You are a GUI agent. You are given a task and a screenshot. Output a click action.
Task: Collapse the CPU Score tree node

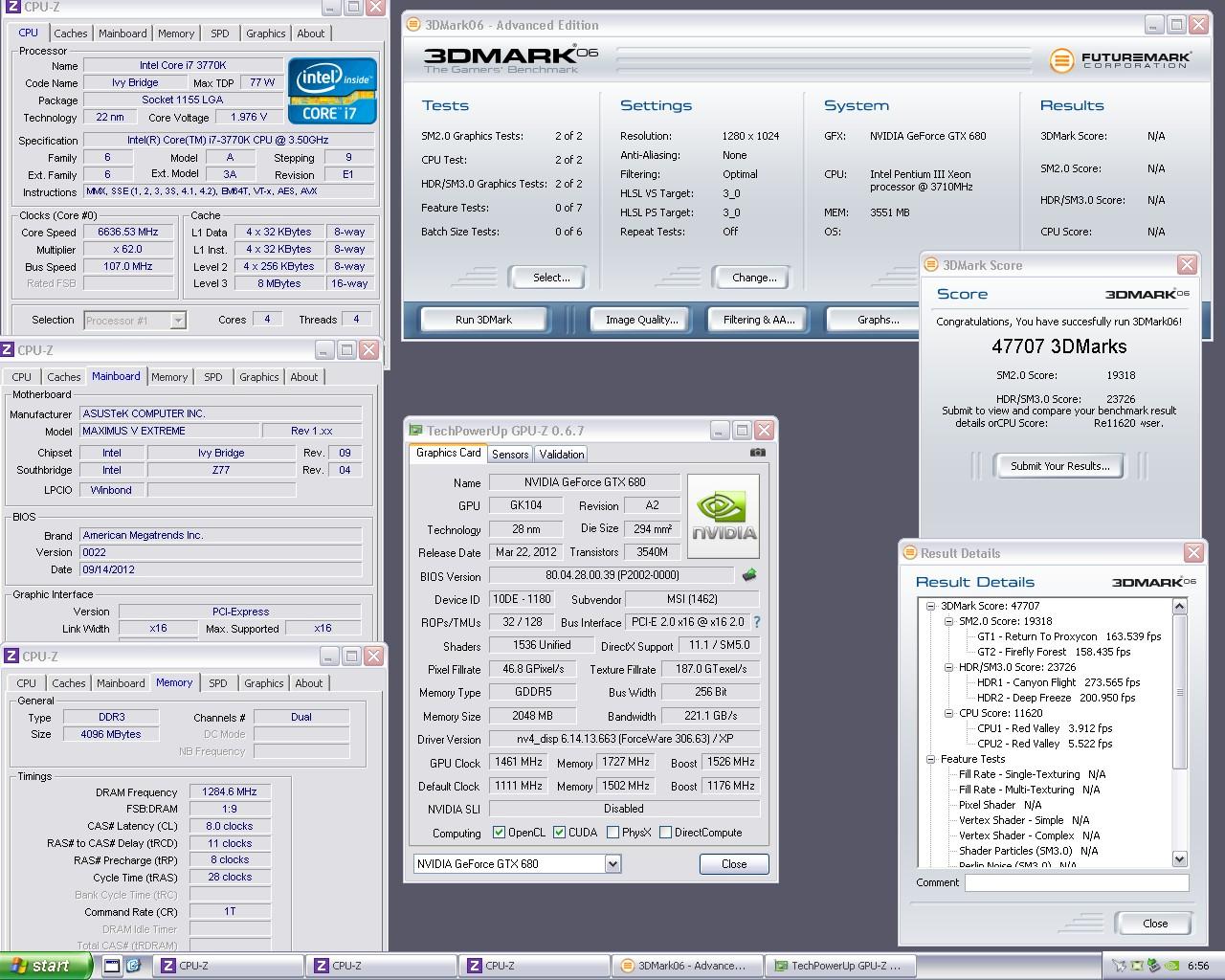(x=948, y=713)
